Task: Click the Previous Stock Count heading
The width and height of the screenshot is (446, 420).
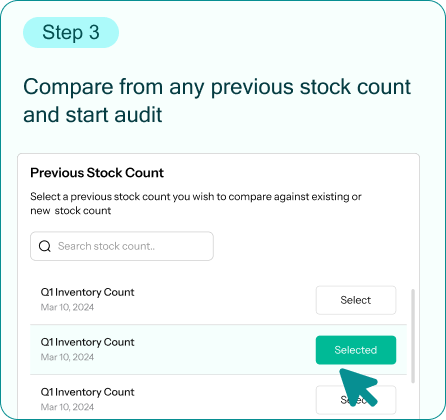Action: 97,173
